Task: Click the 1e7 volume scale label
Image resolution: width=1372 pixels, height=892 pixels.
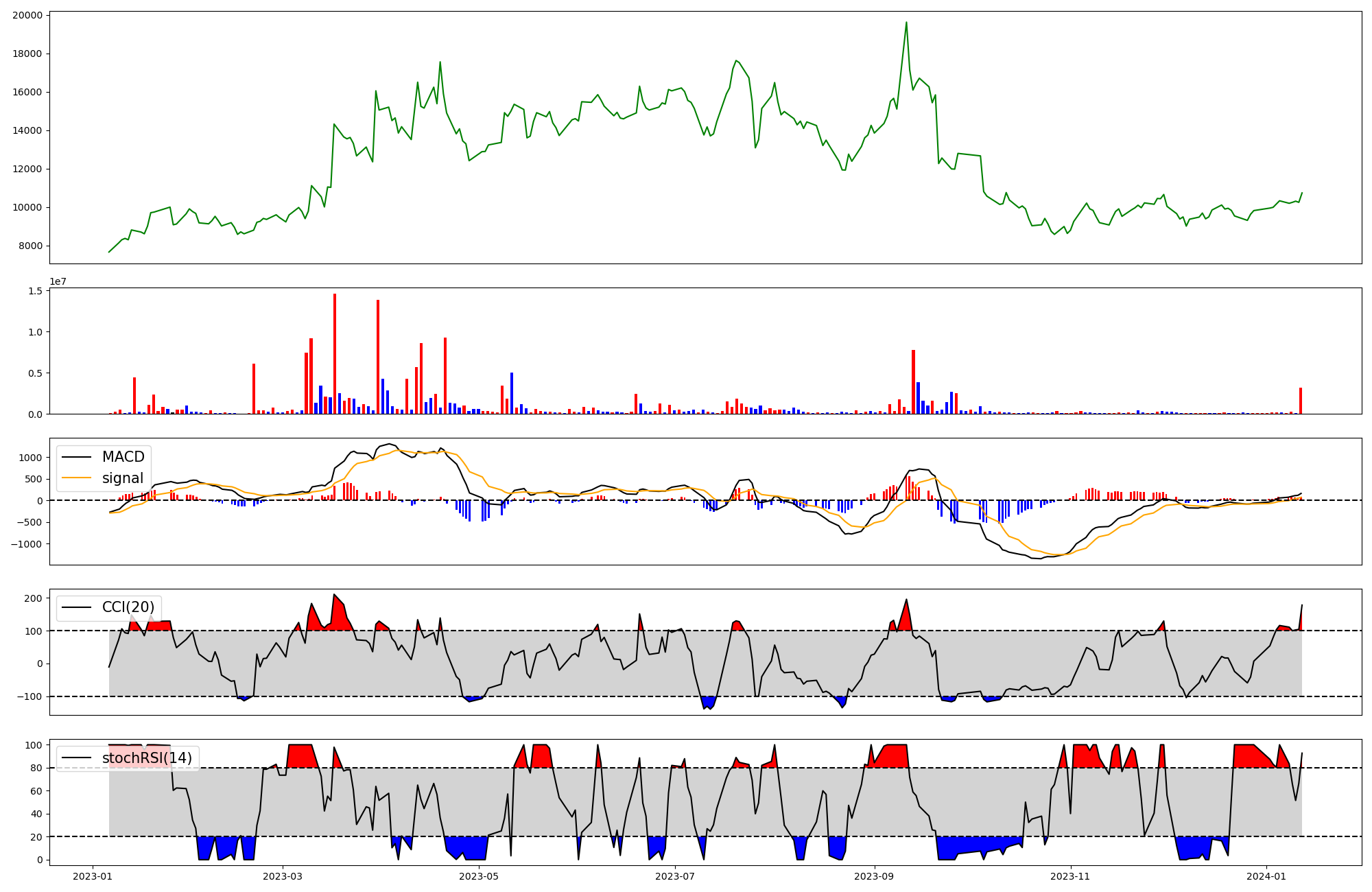Action: [x=58, y=281]
